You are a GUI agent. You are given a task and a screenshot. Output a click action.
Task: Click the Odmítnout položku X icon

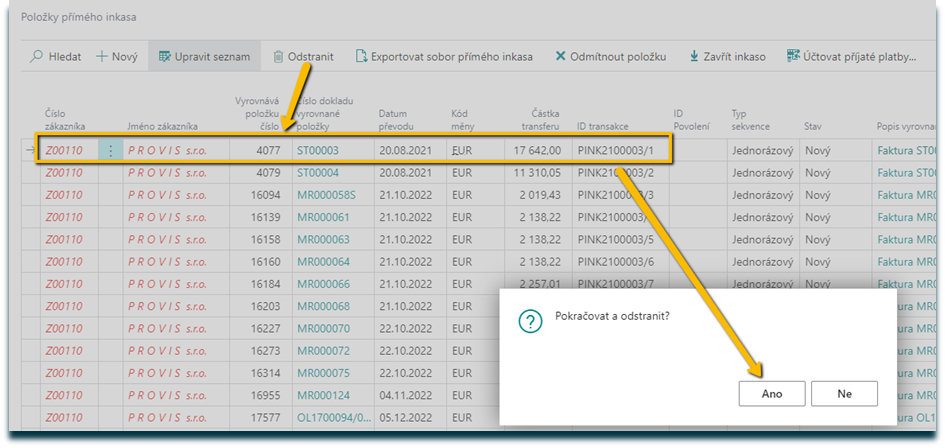[x=560, y=57]
